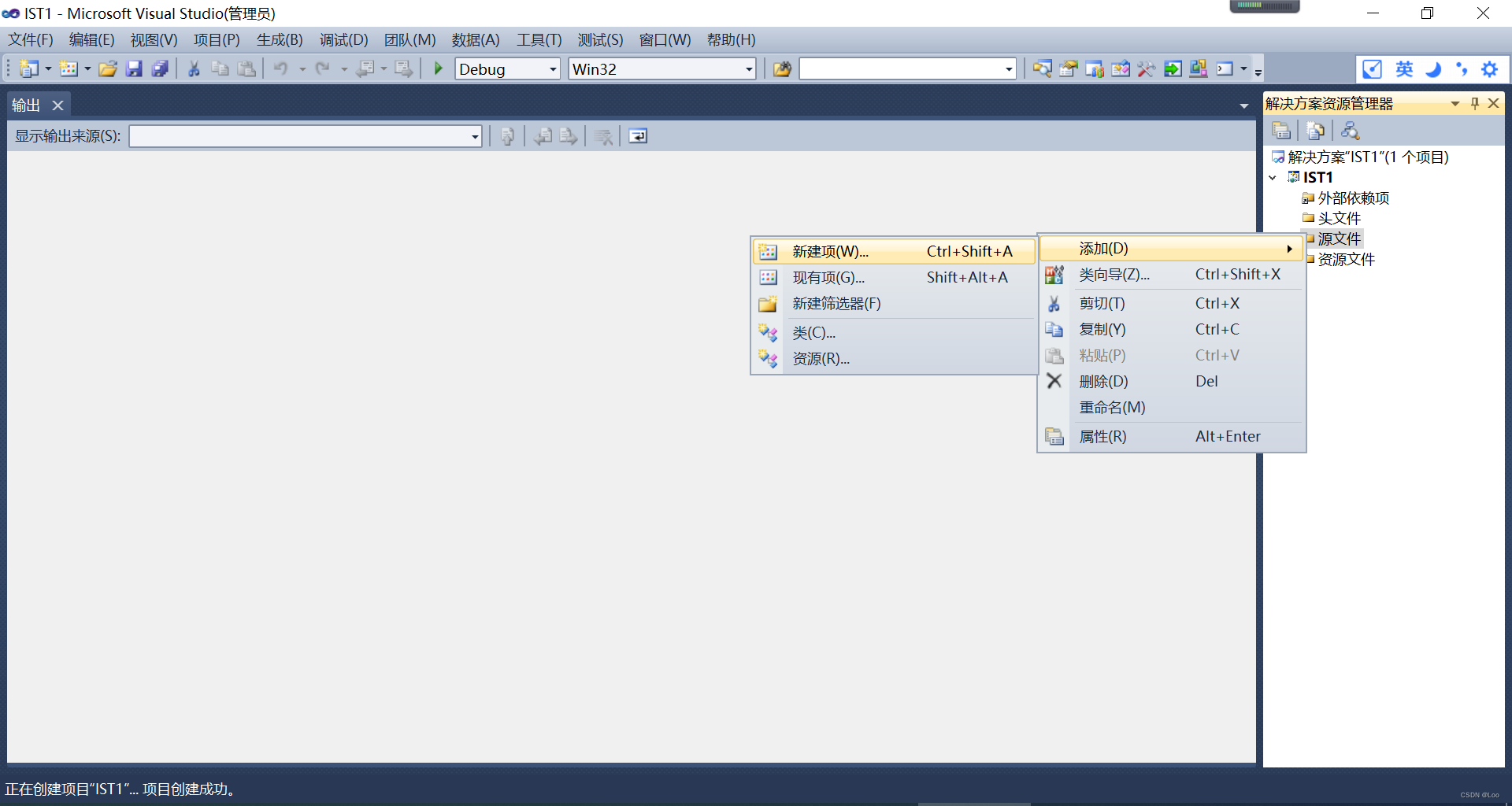The width and height of the screenshot is (1512, 806).
Task: Click Show All Files icon in Solution Explorer
Action: pos(1315,131)
